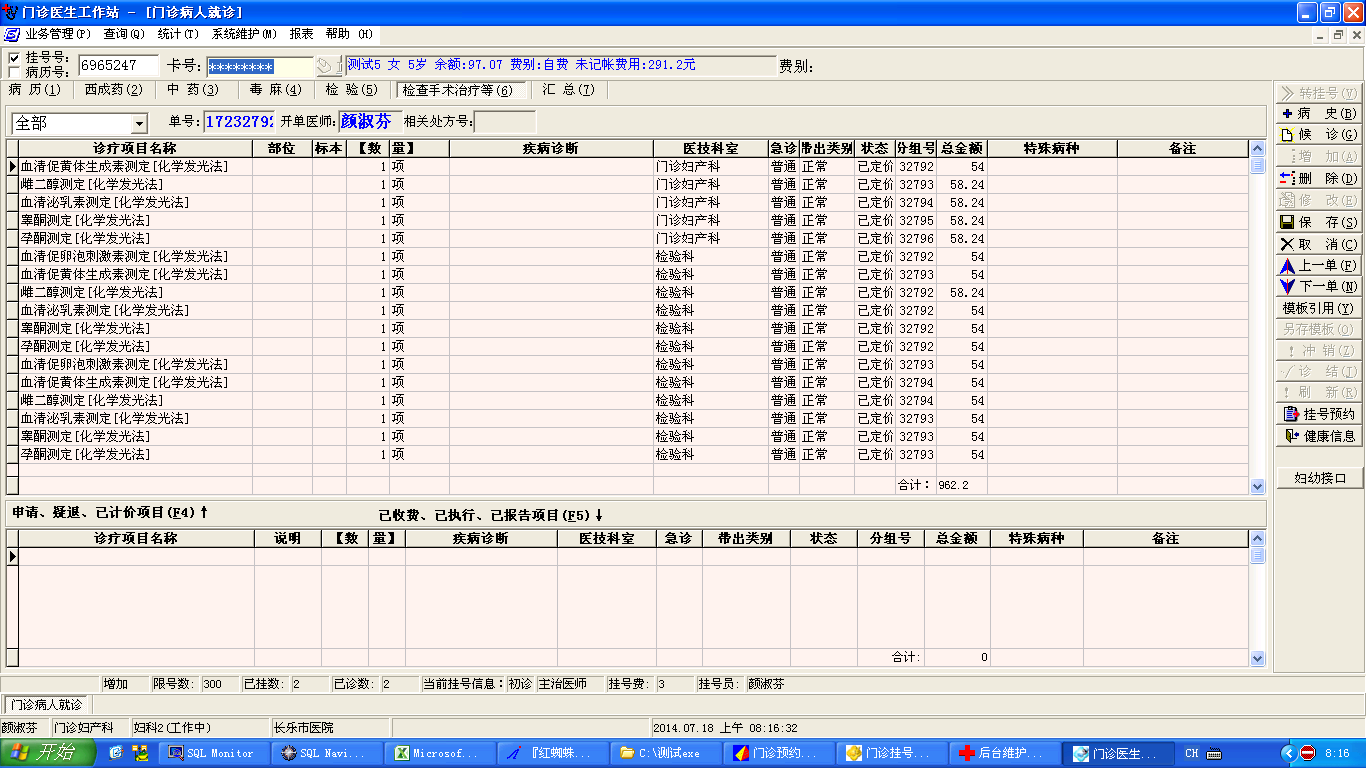
Task: Click the 医技科室 column header in upper table
Action: [x=711, y=148]
